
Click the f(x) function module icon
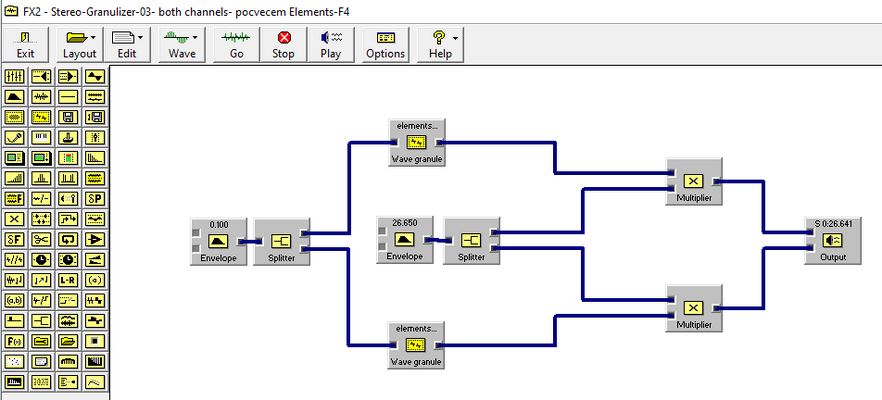pos(14,341)
